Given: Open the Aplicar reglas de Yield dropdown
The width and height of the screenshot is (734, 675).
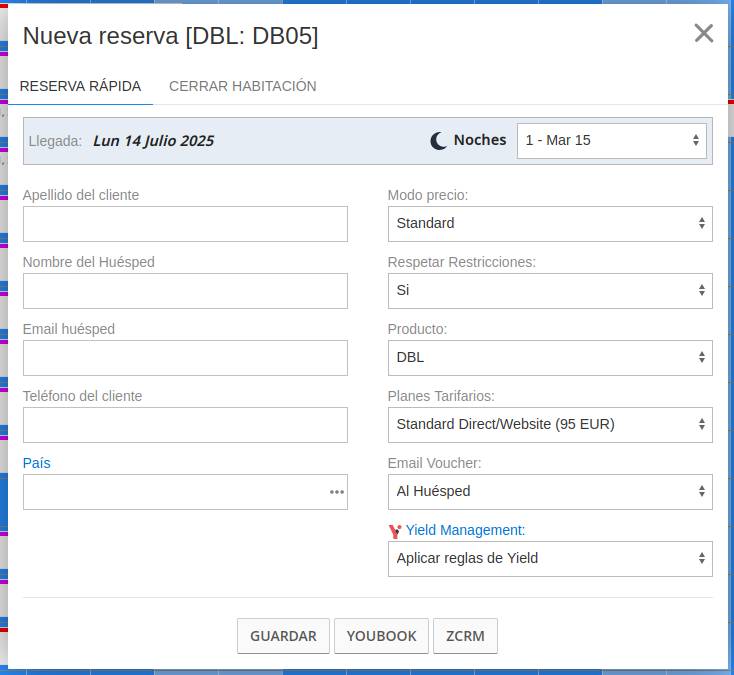Looking at the screenshot, I should click(549, 559).
